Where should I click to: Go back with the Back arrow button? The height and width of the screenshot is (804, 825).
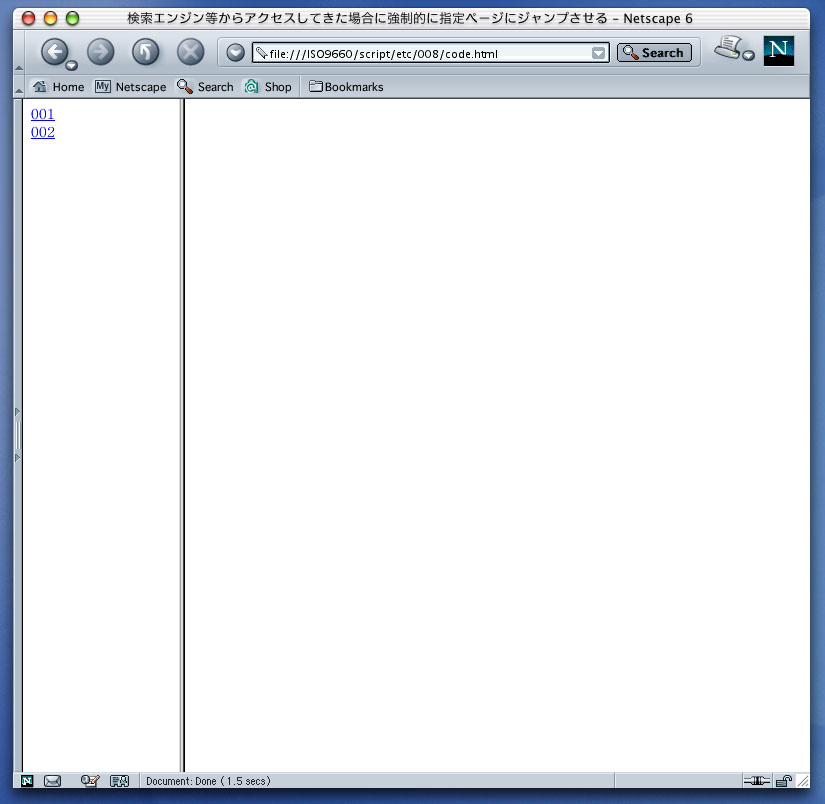pyautogui.click(x=54, y=52)
